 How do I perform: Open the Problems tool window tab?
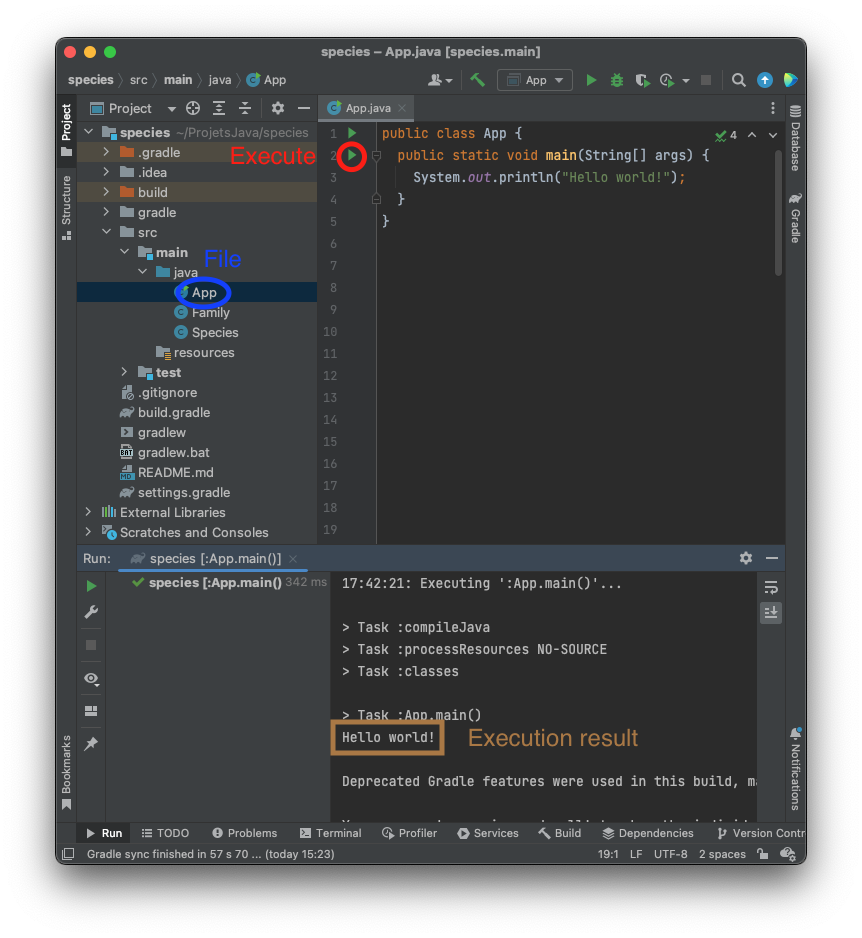click(245, 833)
